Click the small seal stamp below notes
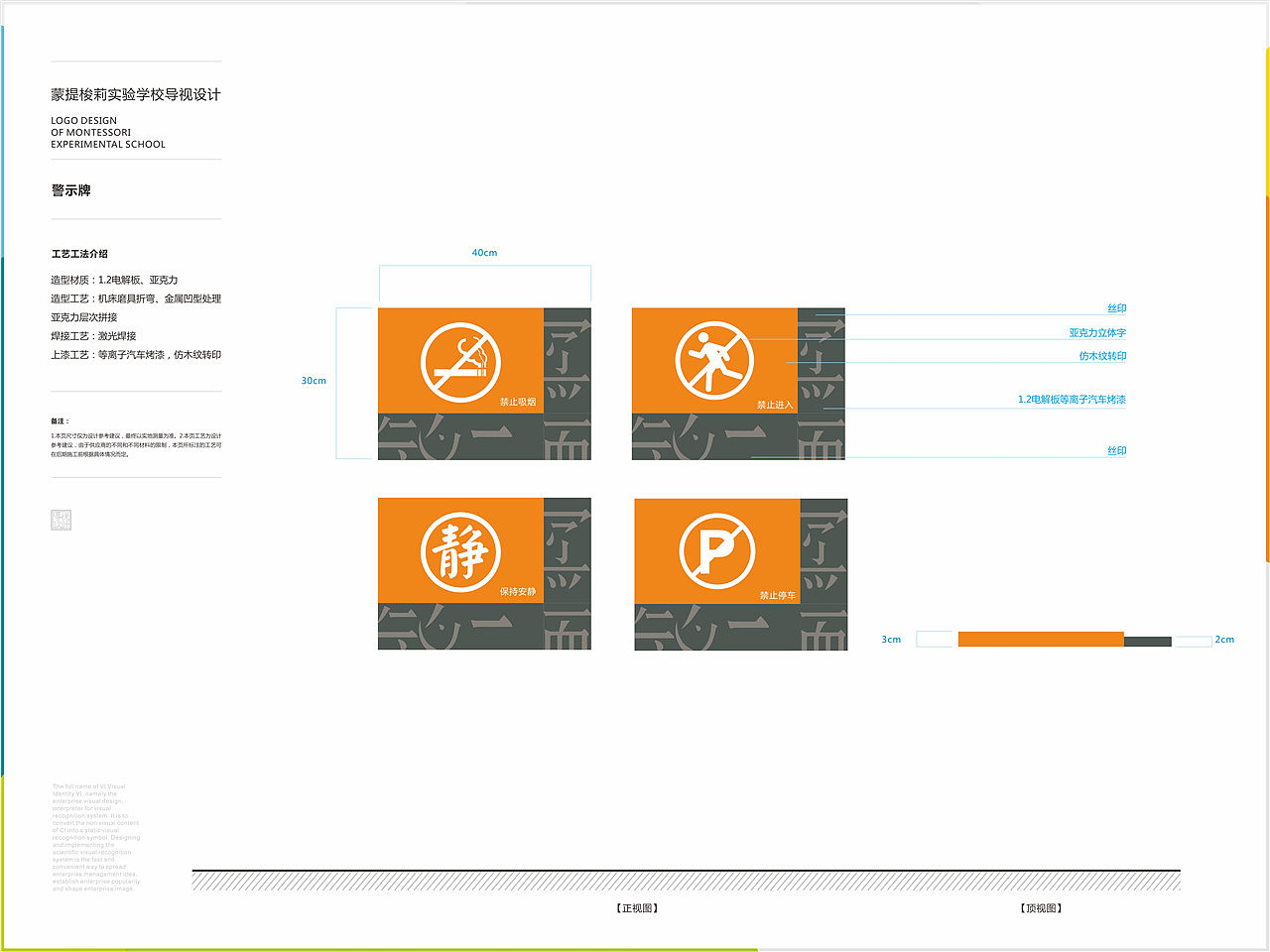This screenshot has width=1270, height=952. tap(62, 520)
